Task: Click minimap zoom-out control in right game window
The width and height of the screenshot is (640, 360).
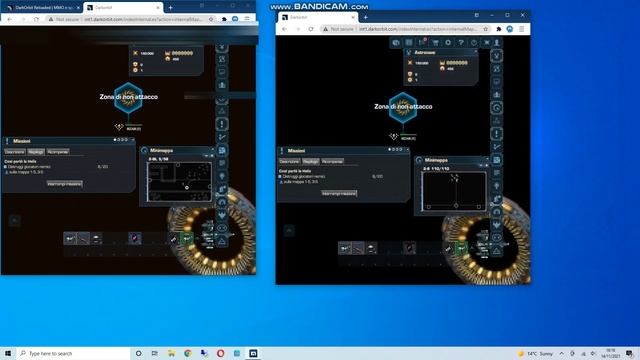Action: click(481, 166)
